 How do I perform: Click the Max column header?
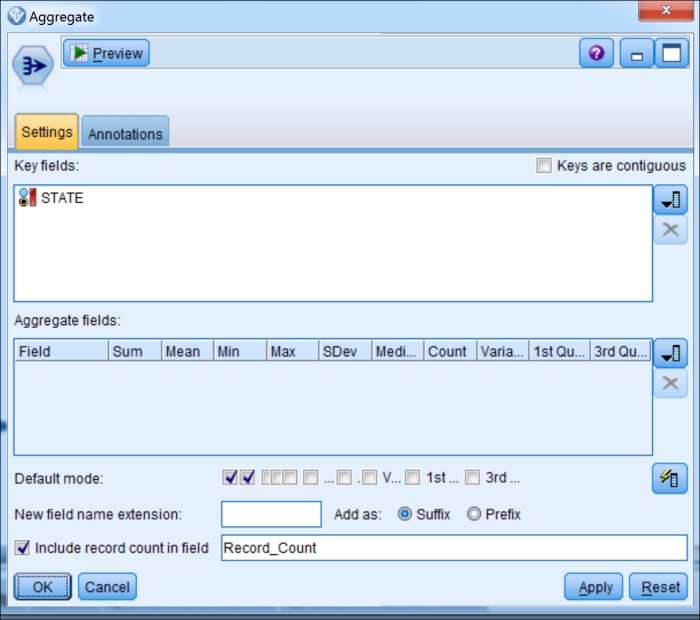click(293, 351)
